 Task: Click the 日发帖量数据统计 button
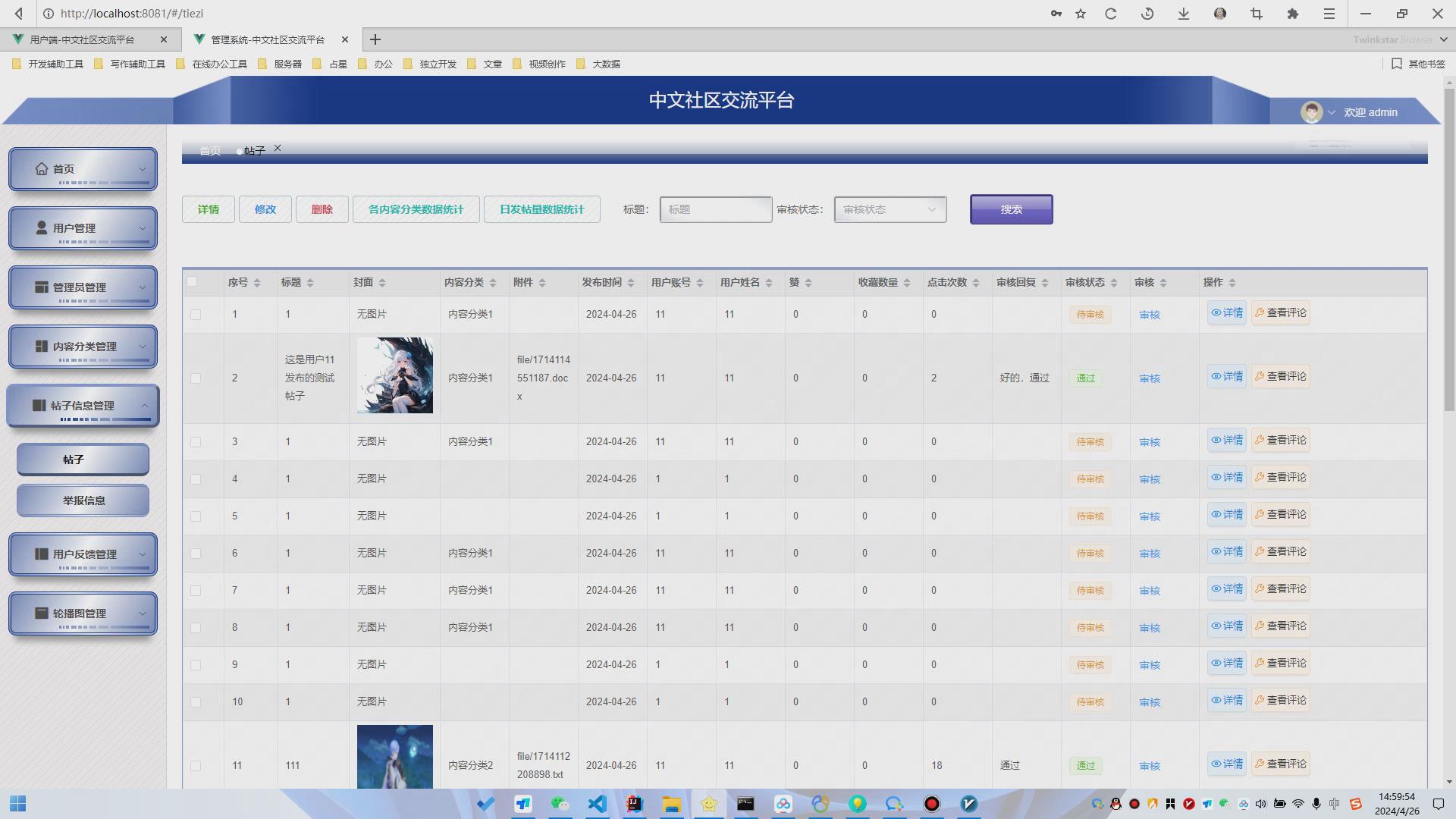541,209
